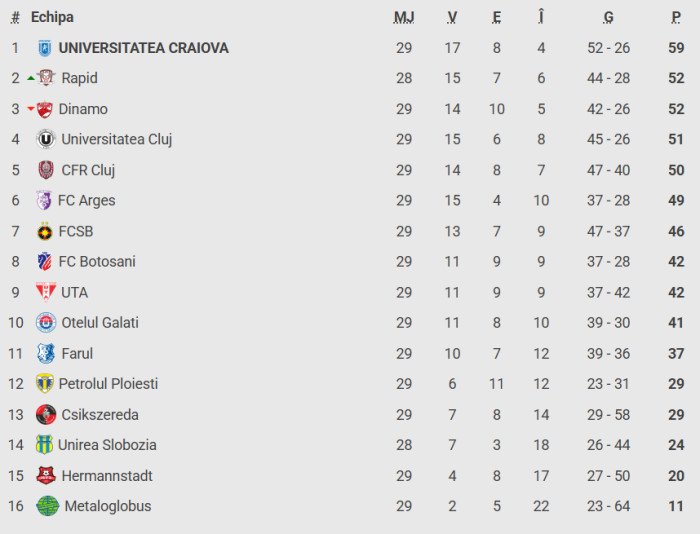Image resolution: width=700 pixels, height=534 pixels.
Task: Open the Otelul Galati team link
Action: 100,323
